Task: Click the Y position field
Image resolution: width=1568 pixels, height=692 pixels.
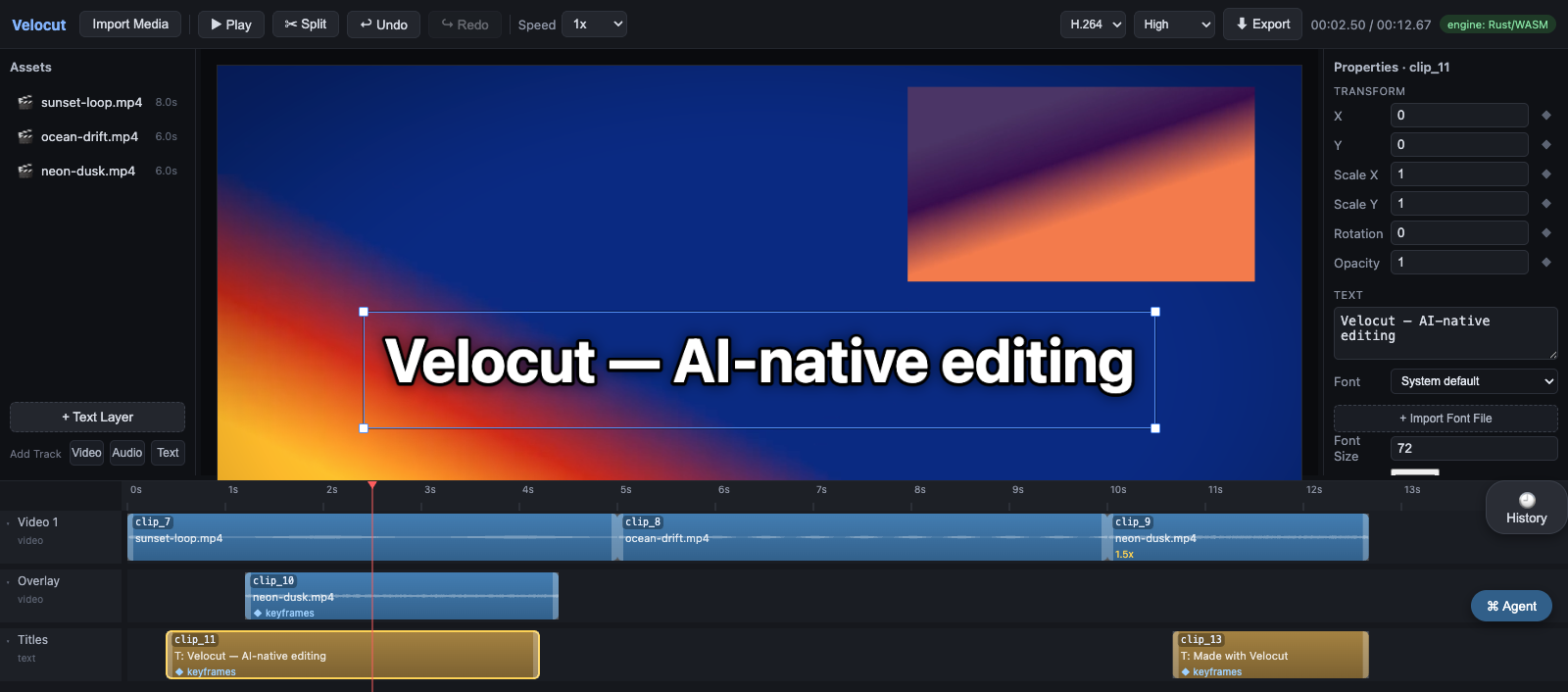Action: tap(1459, 145)
